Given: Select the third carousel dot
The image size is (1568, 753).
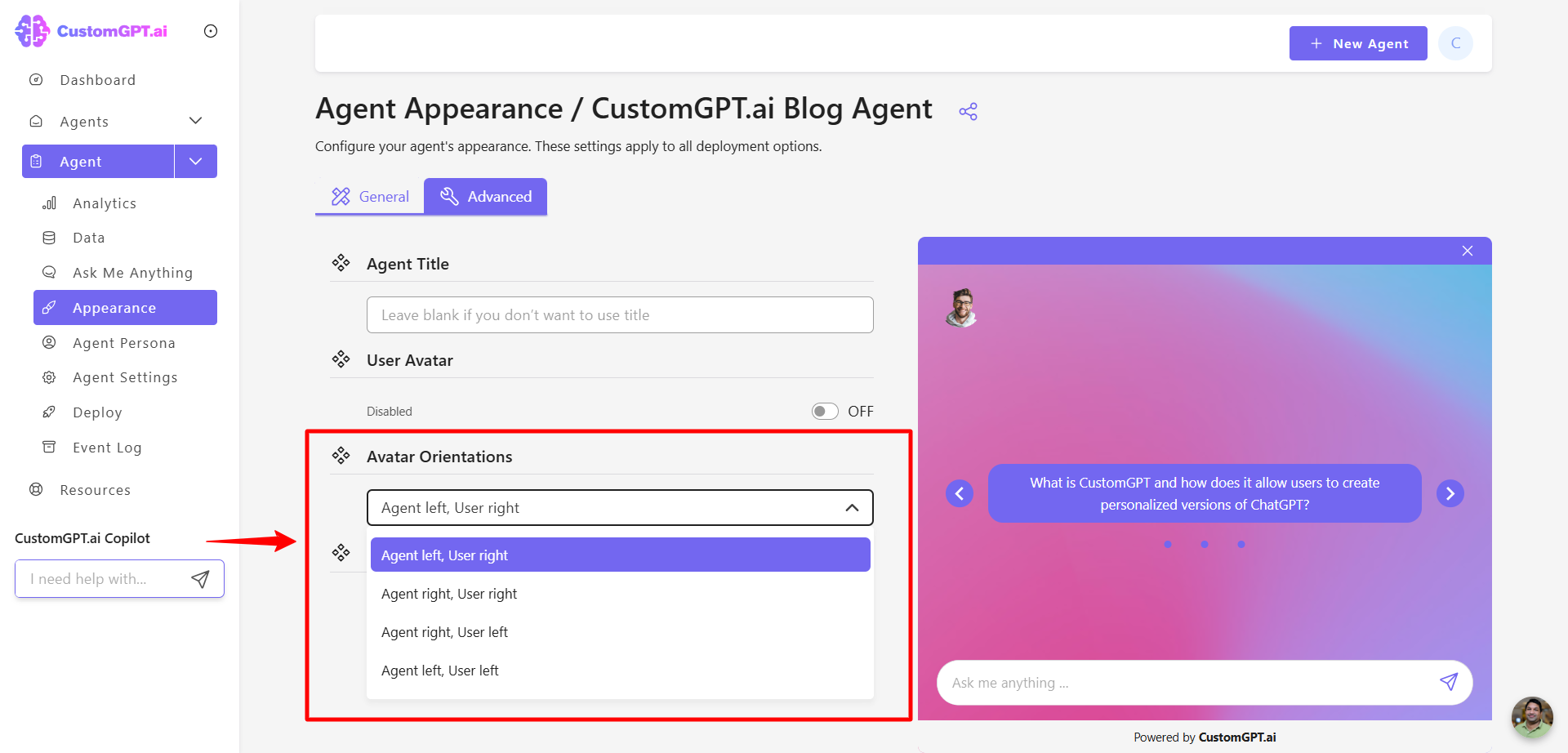Looking at the screenshot, I should [1241, 545].
